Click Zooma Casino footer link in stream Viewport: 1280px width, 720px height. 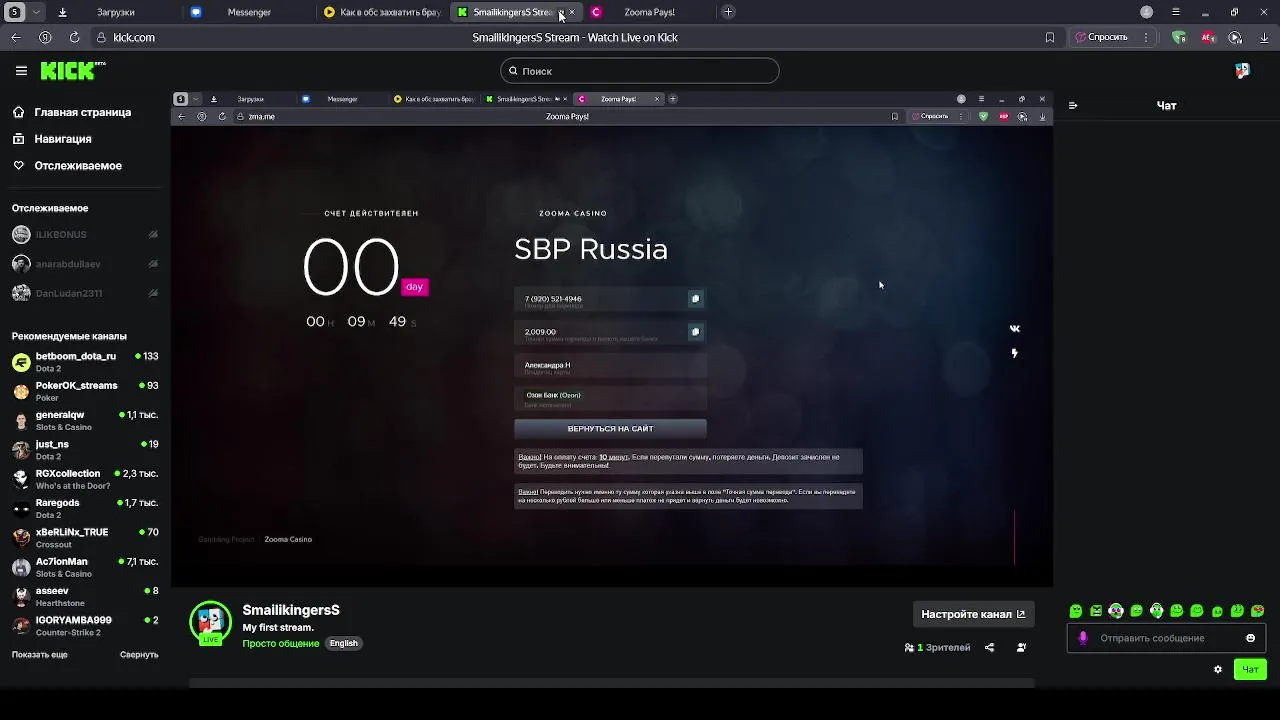[x=288, y=540]
